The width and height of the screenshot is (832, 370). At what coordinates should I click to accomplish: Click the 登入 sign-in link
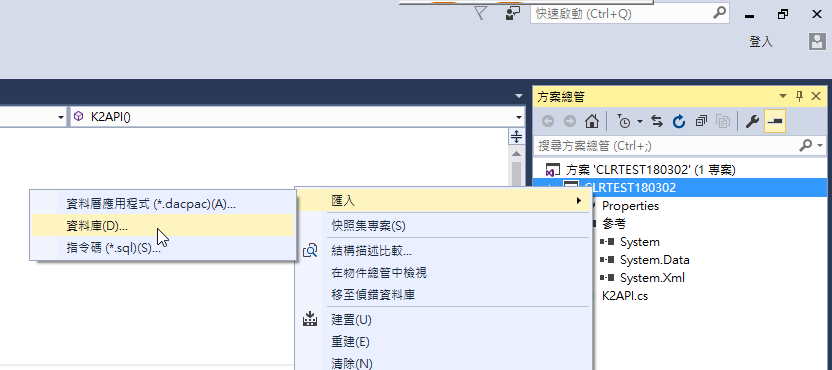[x=761, y=42]
